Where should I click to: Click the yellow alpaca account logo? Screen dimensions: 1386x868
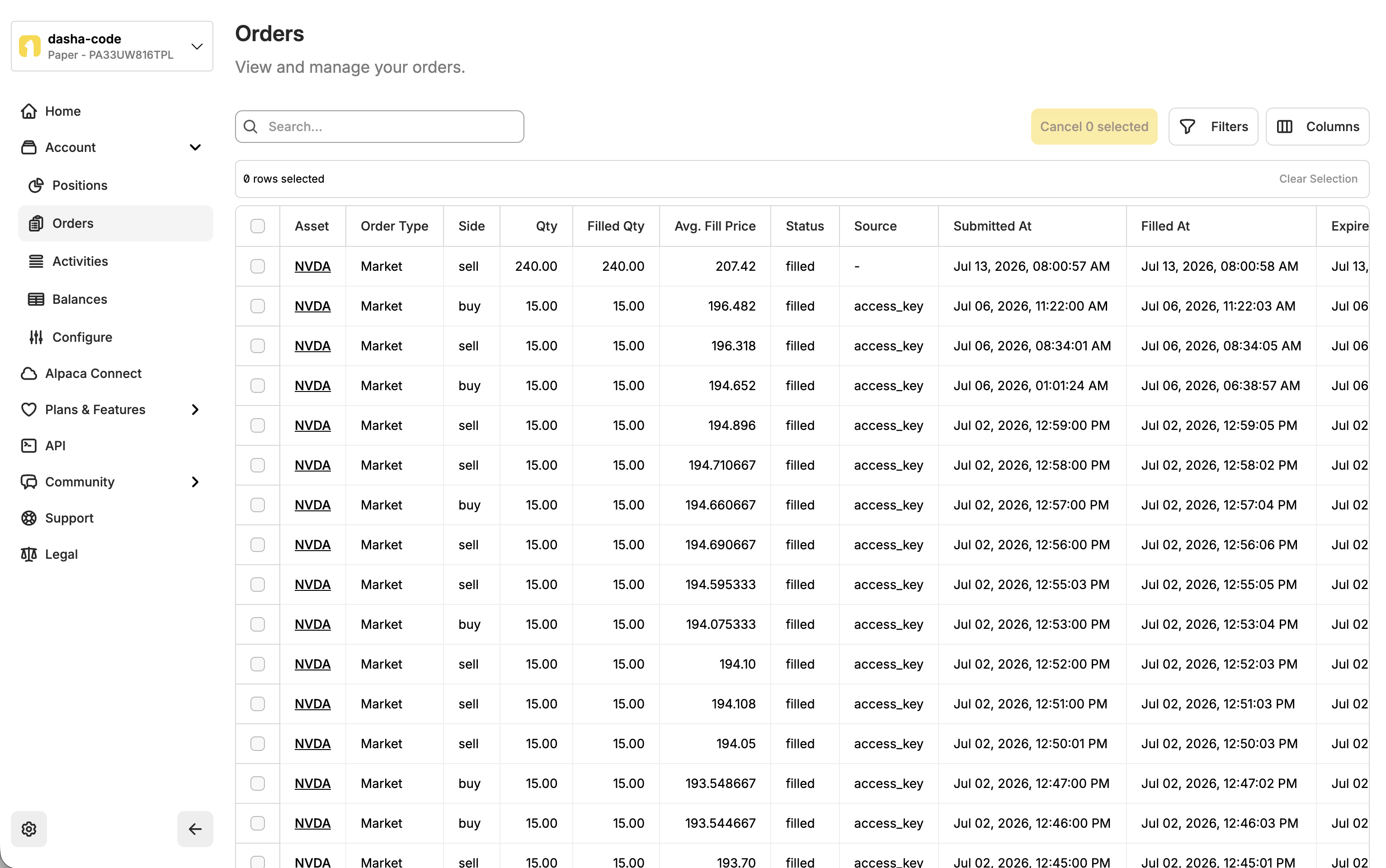(30, 47)
